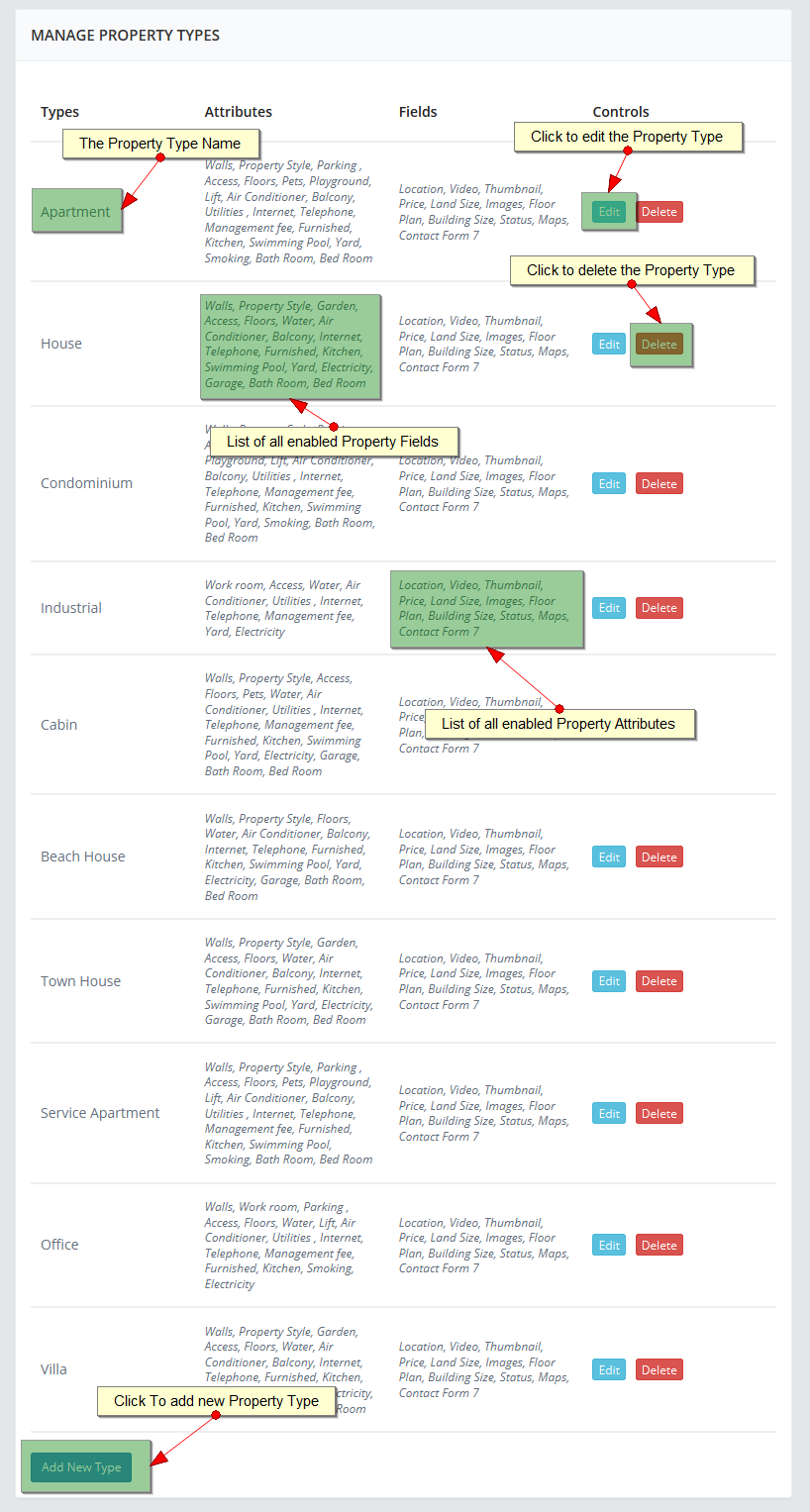This screenshot has width=810, height=1512.
Task: Open Edit for Condominium type
Action: tap(609, 484)
